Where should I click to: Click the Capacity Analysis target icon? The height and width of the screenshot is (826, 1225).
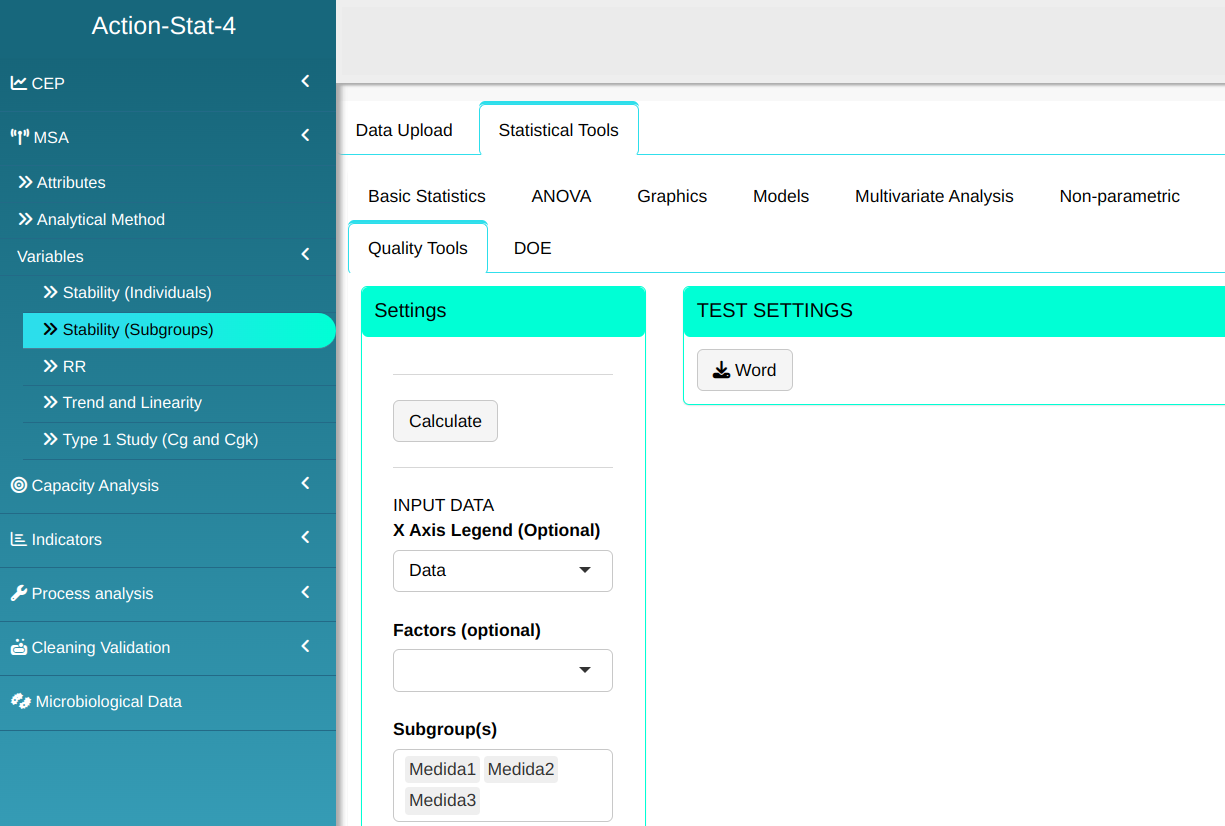19,485
